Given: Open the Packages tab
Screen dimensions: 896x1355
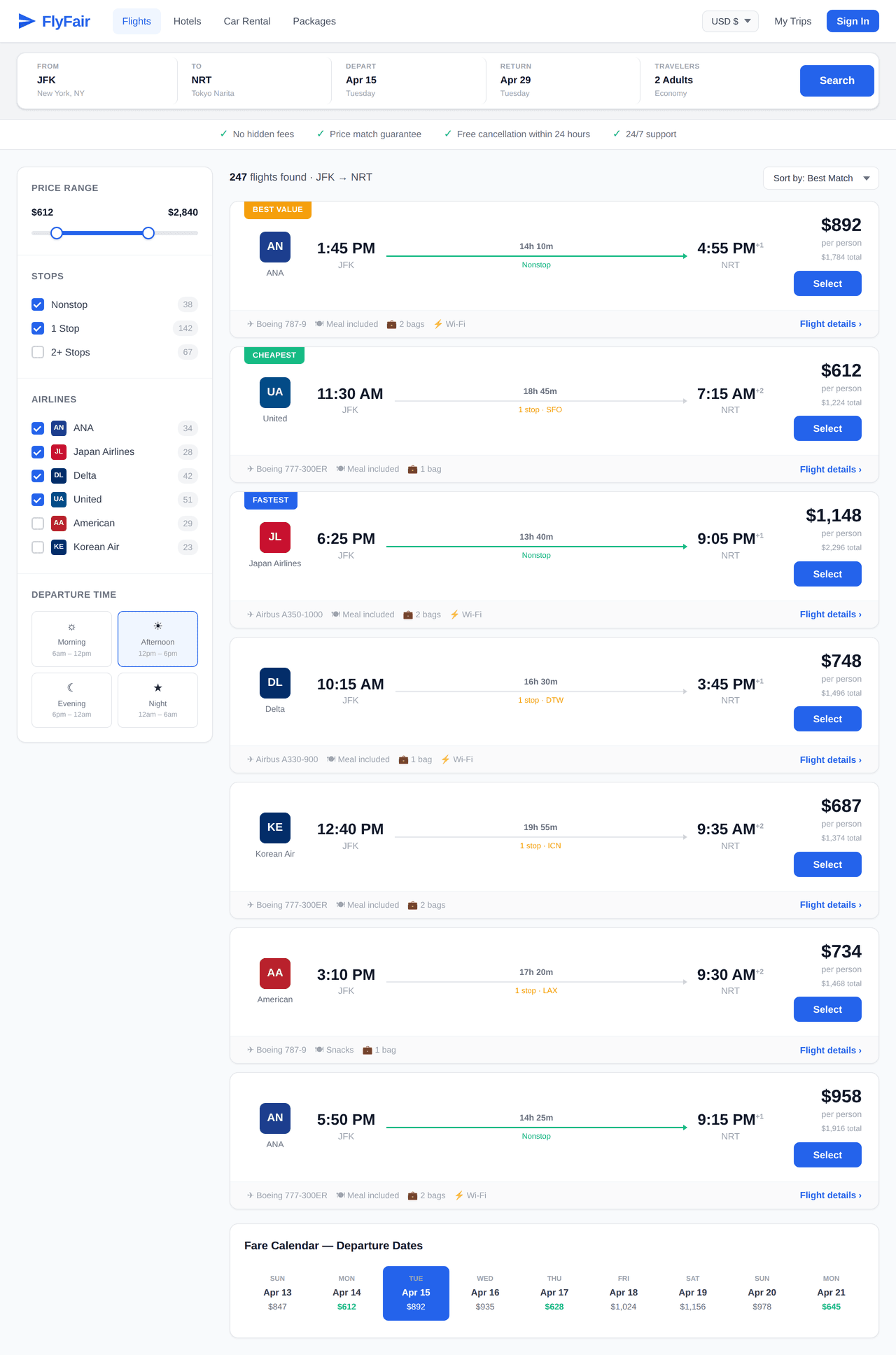Looking at the screenshot, I should coord(314,21).
